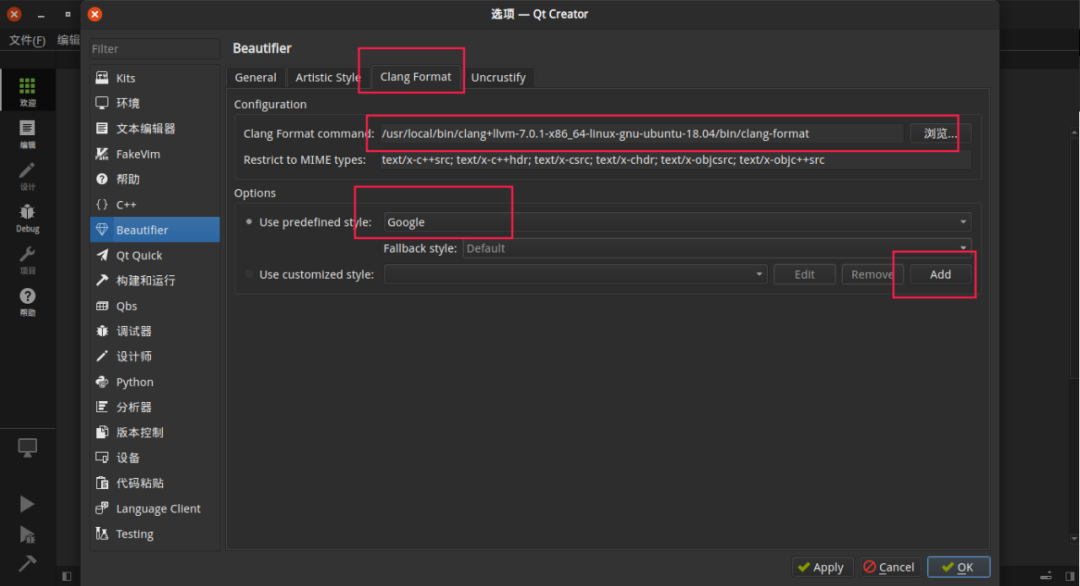The image size is (1080, 586).
Task: Click the Remove customized style button
Action: [872, 274]
